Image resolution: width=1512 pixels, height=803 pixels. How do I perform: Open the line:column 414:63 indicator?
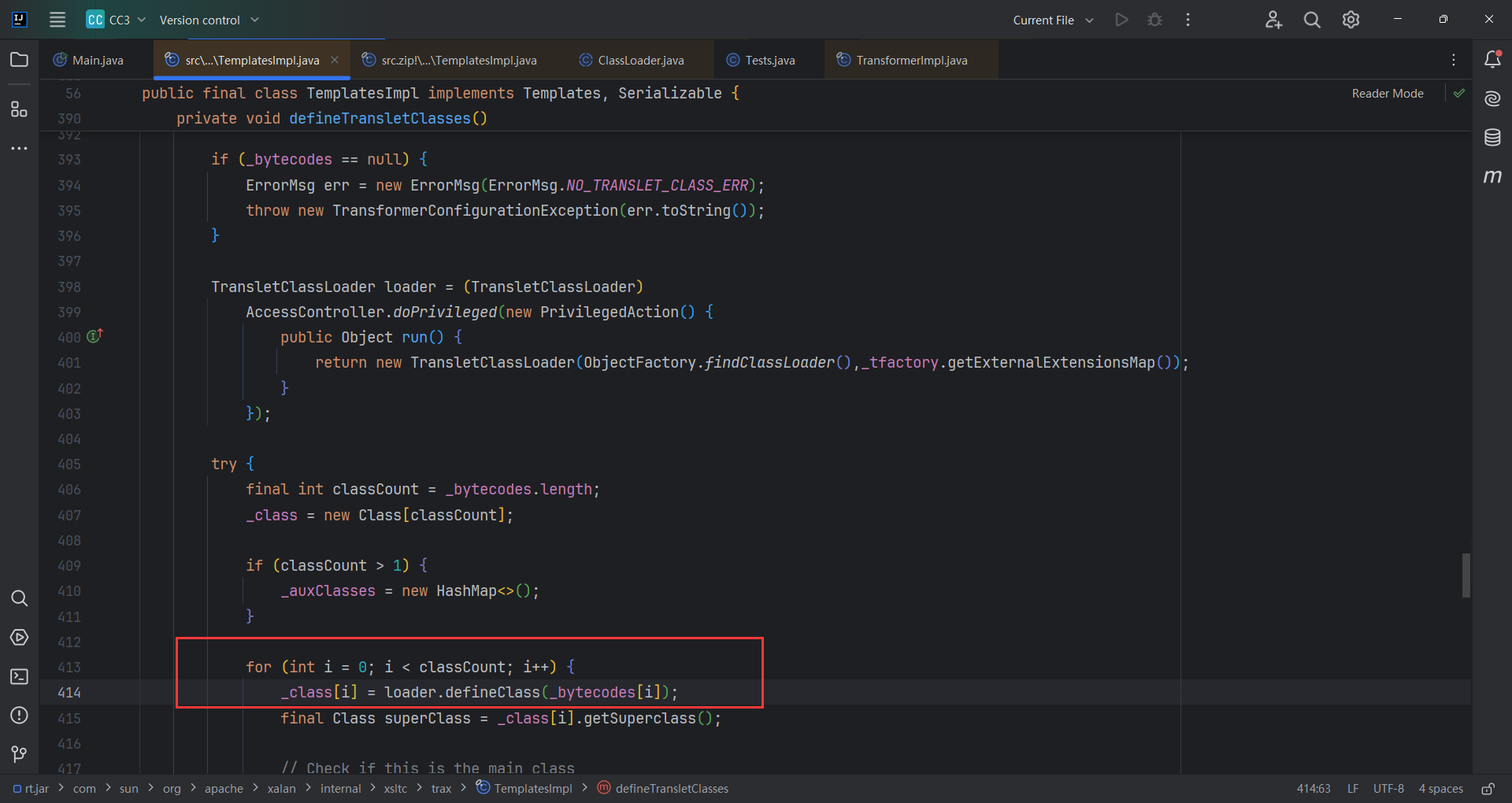tap(1314, 788)
